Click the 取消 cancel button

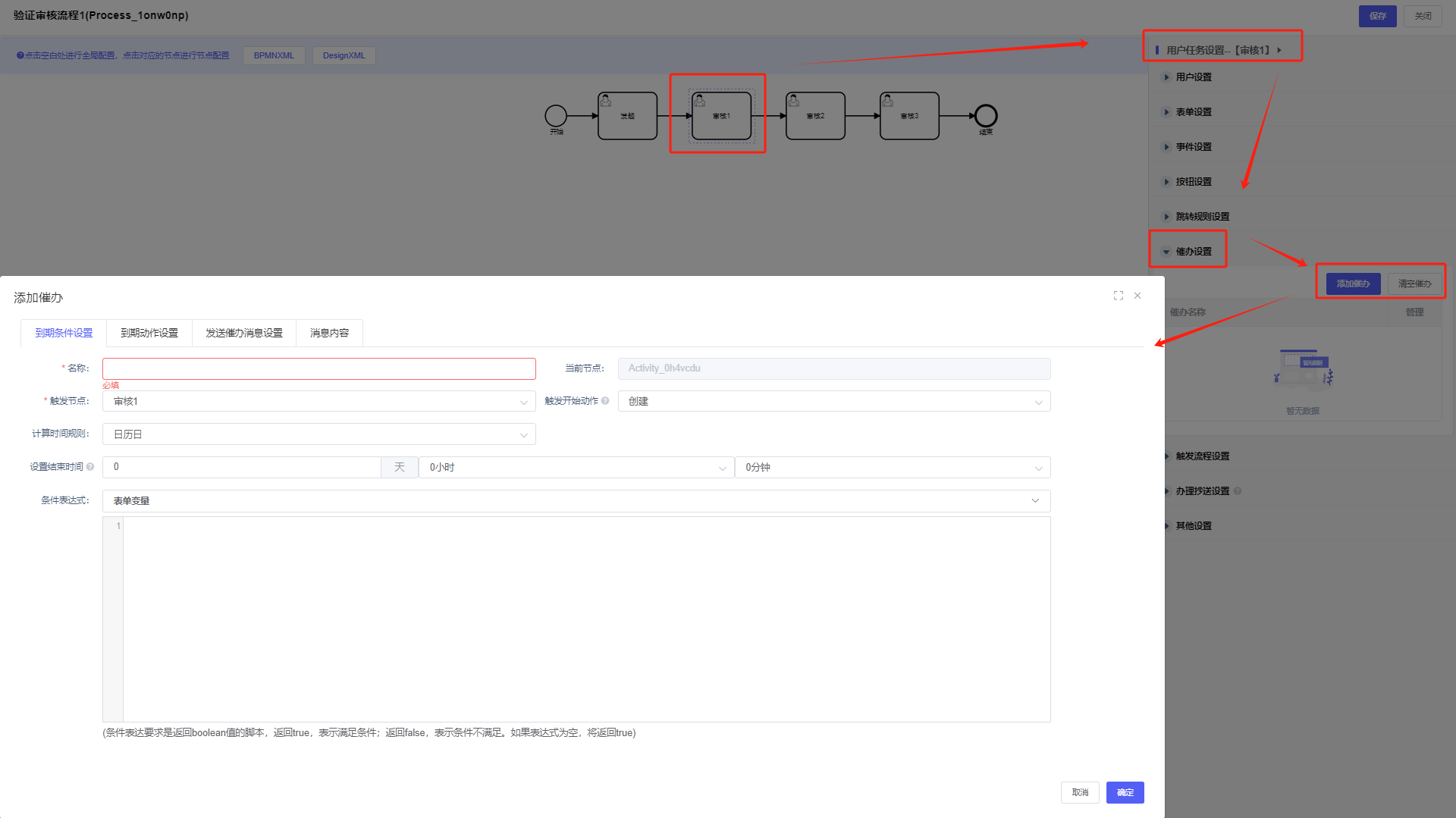pyautogui.click(x=1080, y=792)
